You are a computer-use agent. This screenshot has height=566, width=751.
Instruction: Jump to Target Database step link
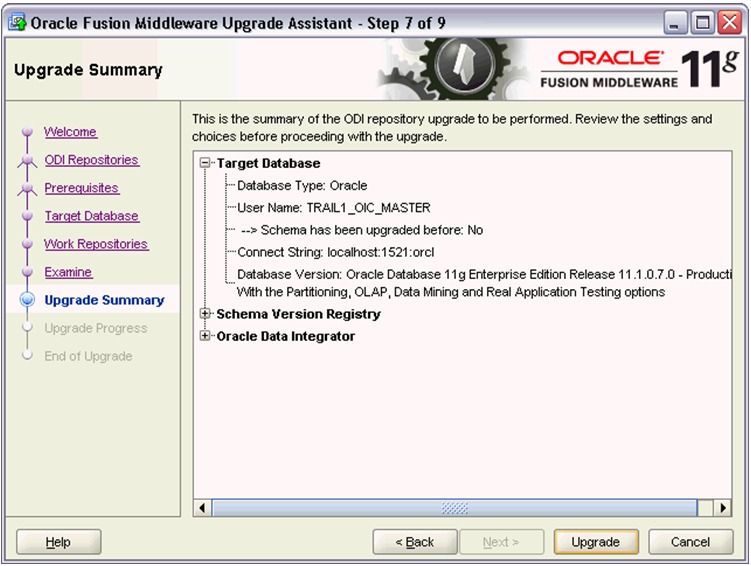[x=91, y=216]
